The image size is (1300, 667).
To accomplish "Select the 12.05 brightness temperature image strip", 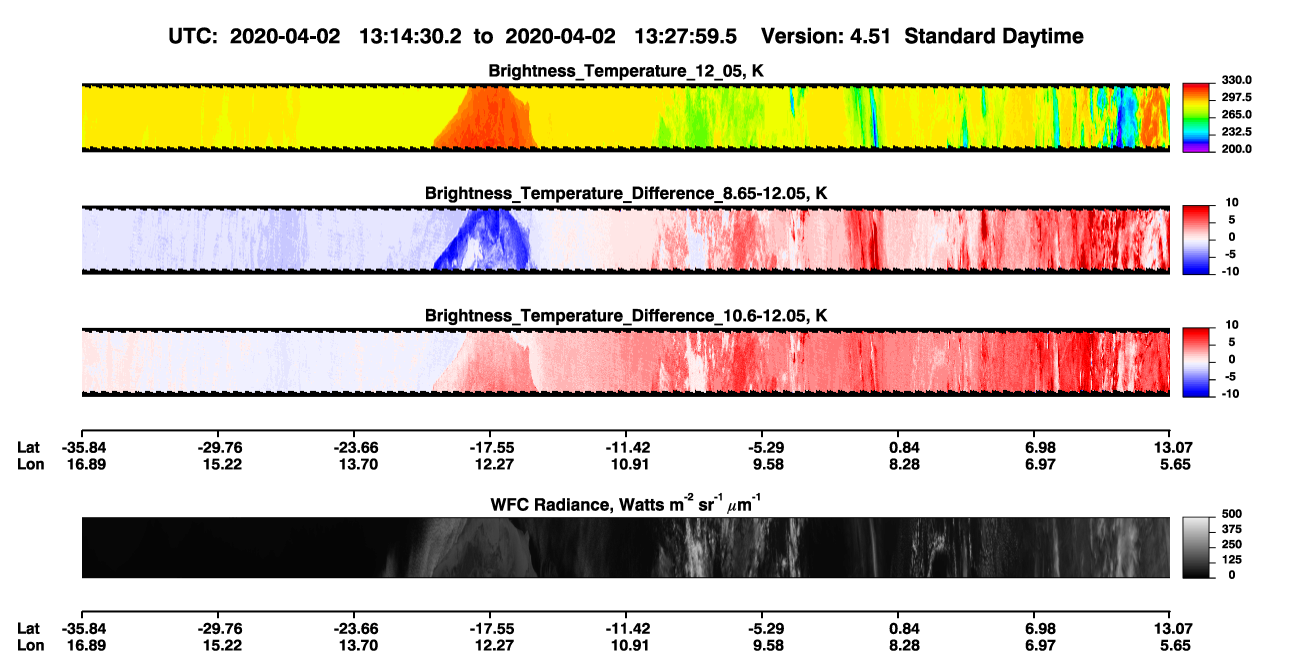I will 625,117.
